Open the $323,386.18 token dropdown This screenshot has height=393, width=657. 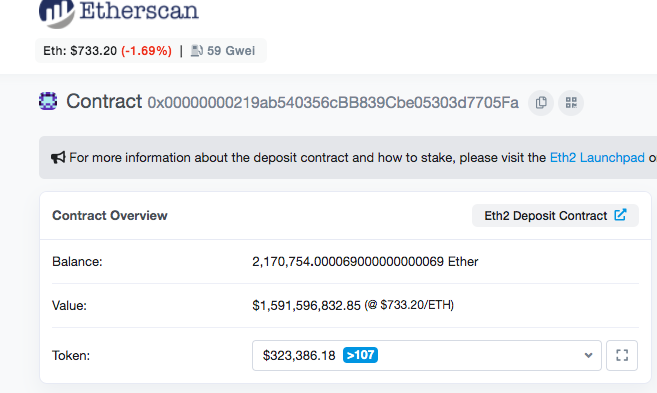tap(427, 355)
